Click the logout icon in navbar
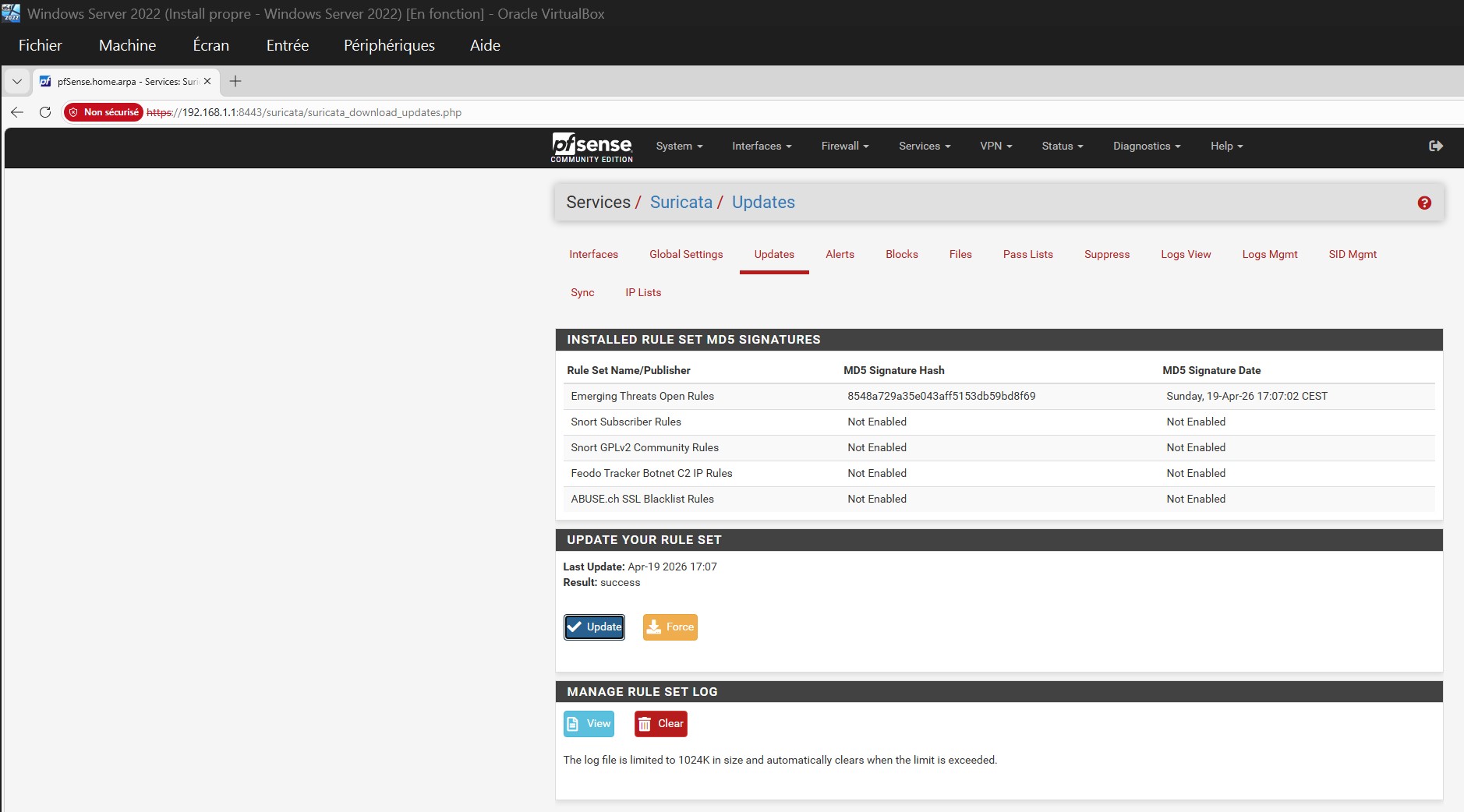This screenshot has width=1464, height=812. (1435, 146)
